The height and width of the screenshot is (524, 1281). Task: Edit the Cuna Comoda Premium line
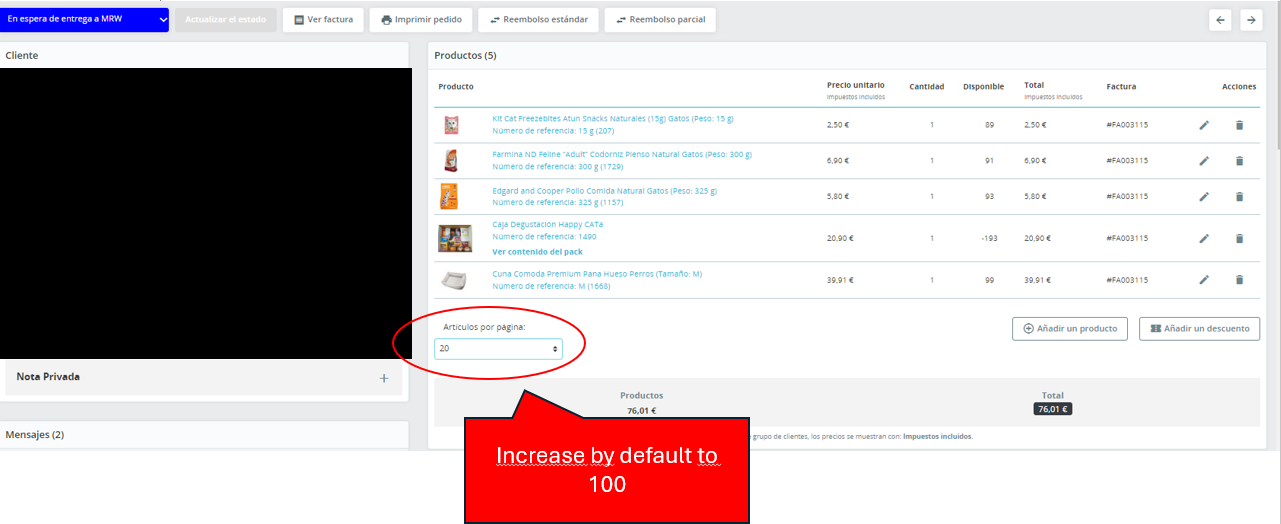[1204, 280]
